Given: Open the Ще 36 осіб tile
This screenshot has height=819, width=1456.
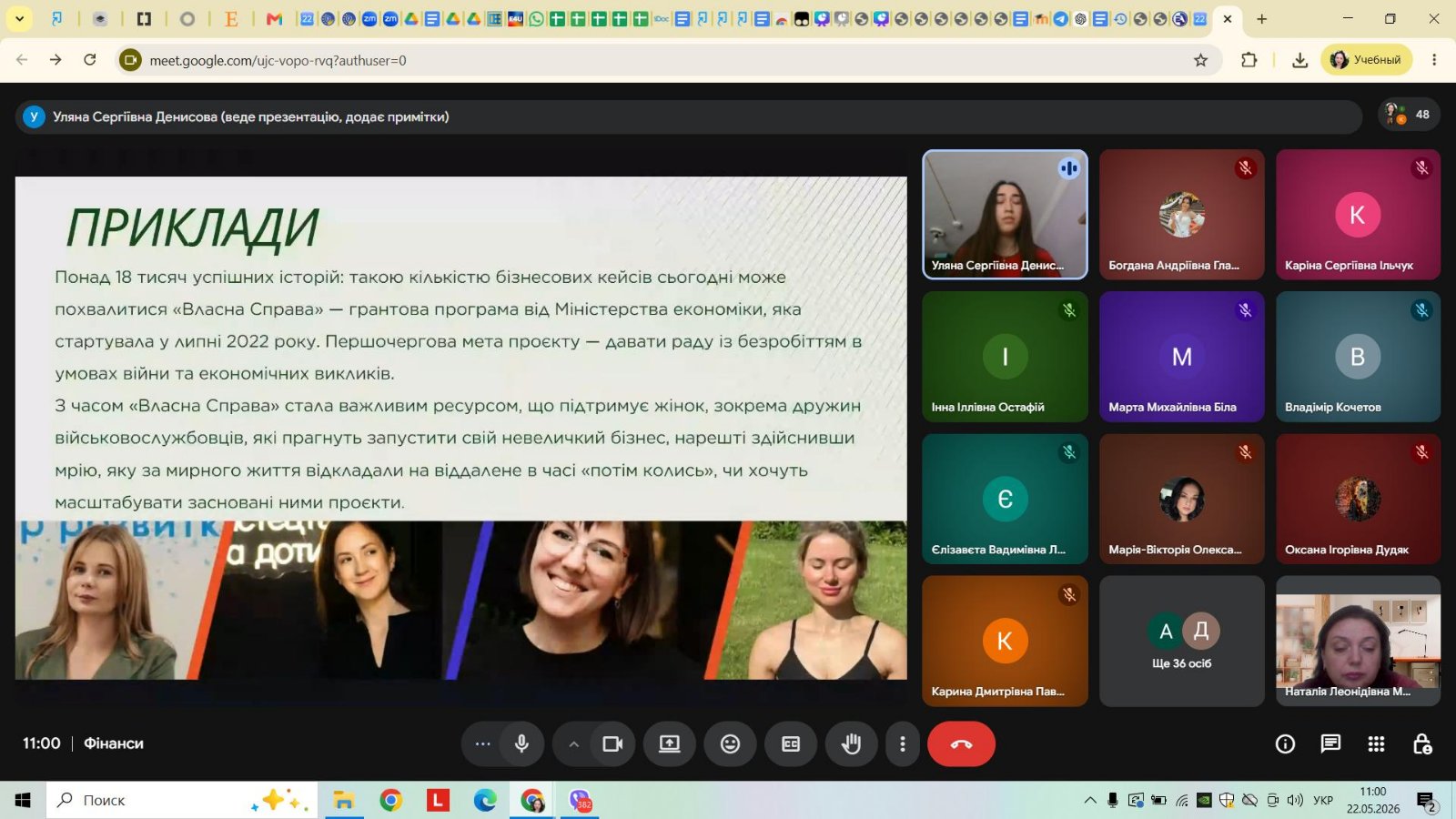Looking at the screenshot, I should coord(1181,641).
